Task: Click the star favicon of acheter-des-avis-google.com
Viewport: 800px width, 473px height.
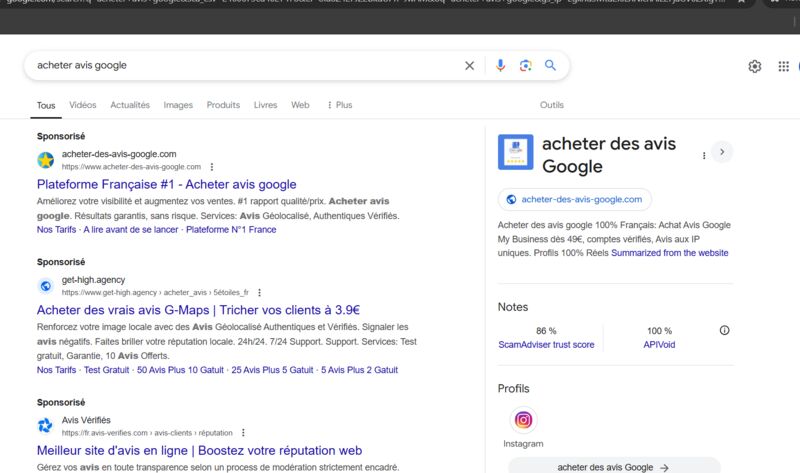Action: pyautogui.click(x=45, y=160)
